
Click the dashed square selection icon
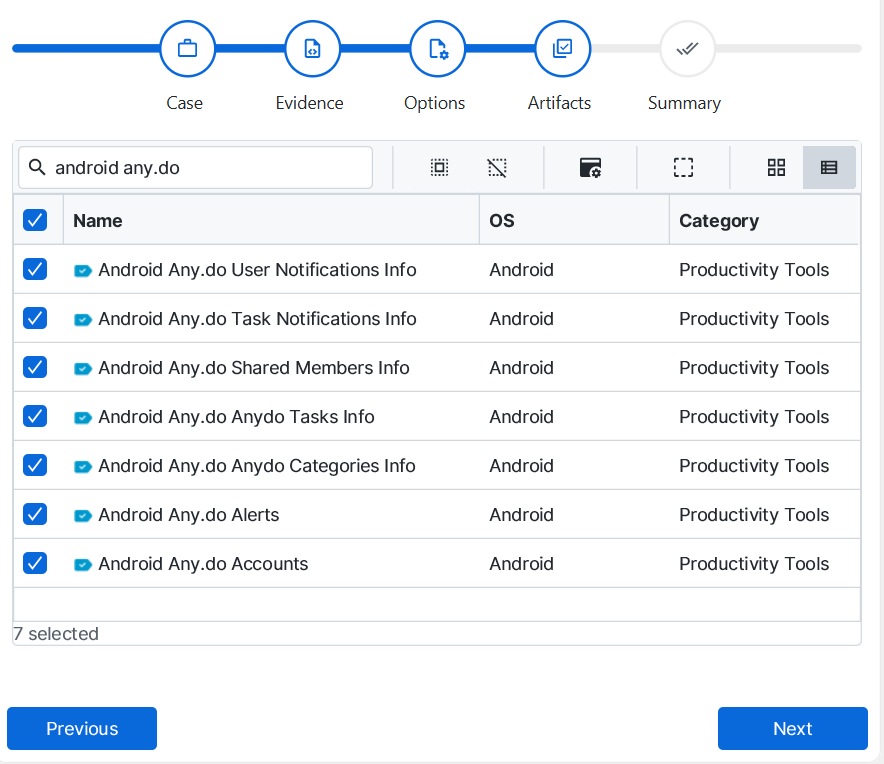coord(683,168)
